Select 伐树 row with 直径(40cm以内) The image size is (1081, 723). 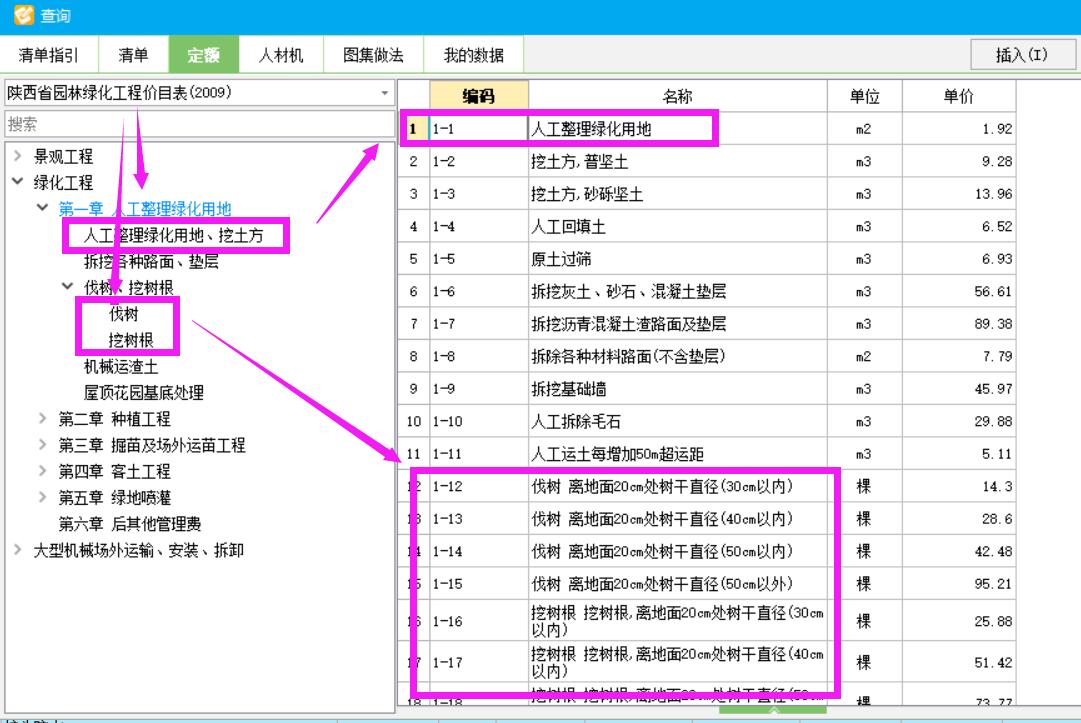tap(707, 519)
